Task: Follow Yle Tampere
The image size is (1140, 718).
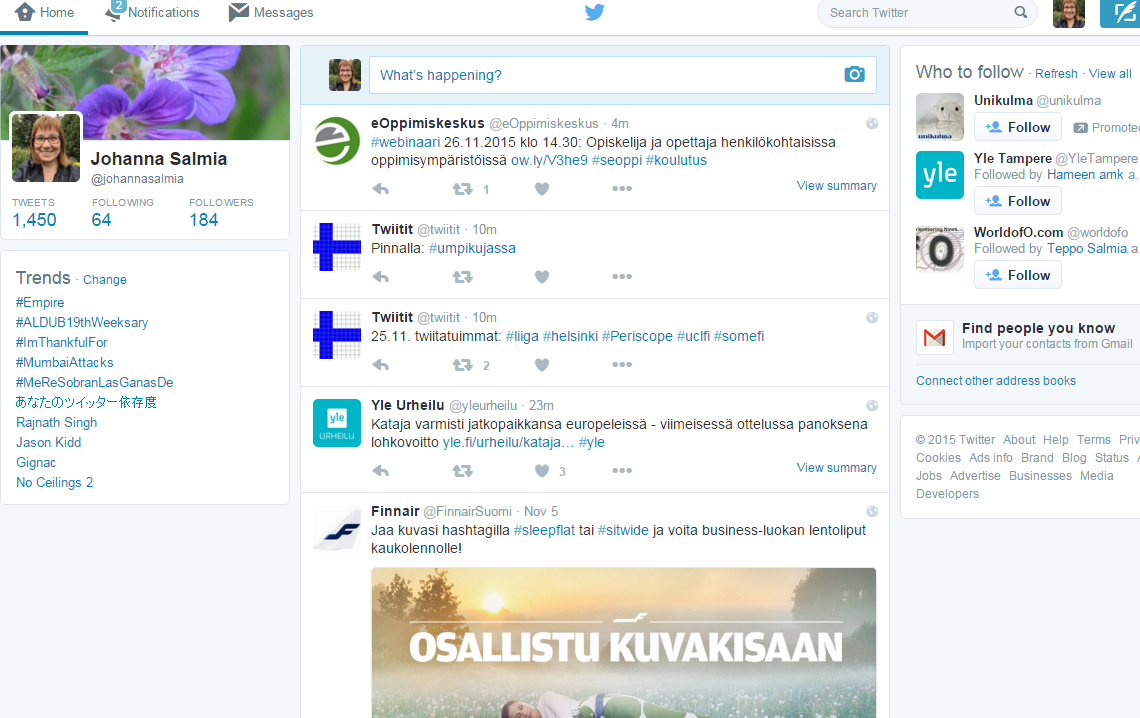Action: [x=1017, y=201]
